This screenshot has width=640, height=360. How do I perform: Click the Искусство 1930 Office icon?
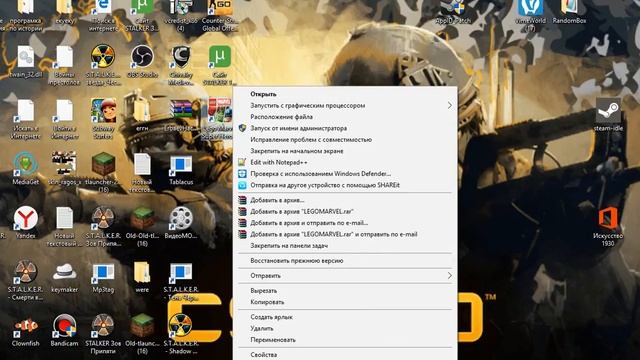(608, 218)
